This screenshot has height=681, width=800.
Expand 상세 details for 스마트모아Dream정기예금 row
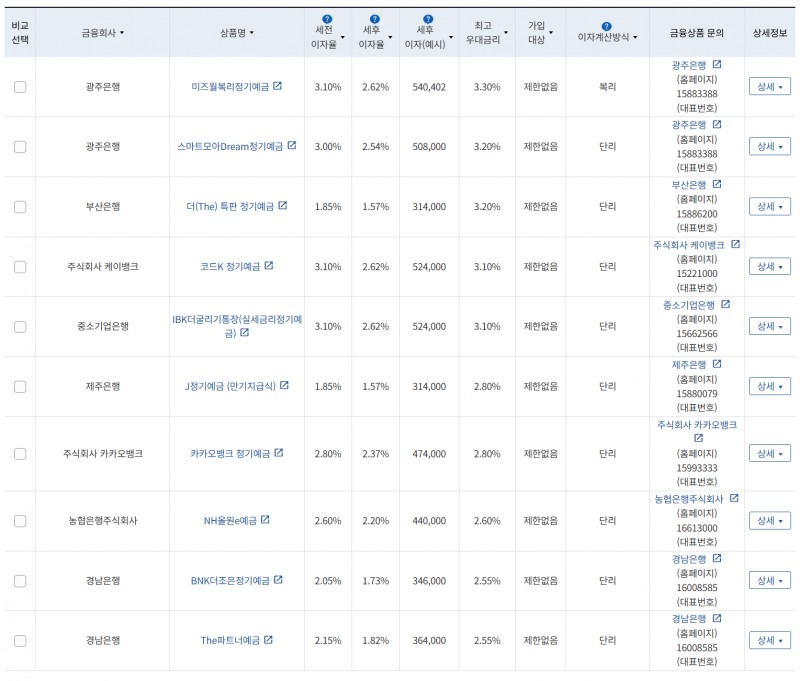[769, 147]
